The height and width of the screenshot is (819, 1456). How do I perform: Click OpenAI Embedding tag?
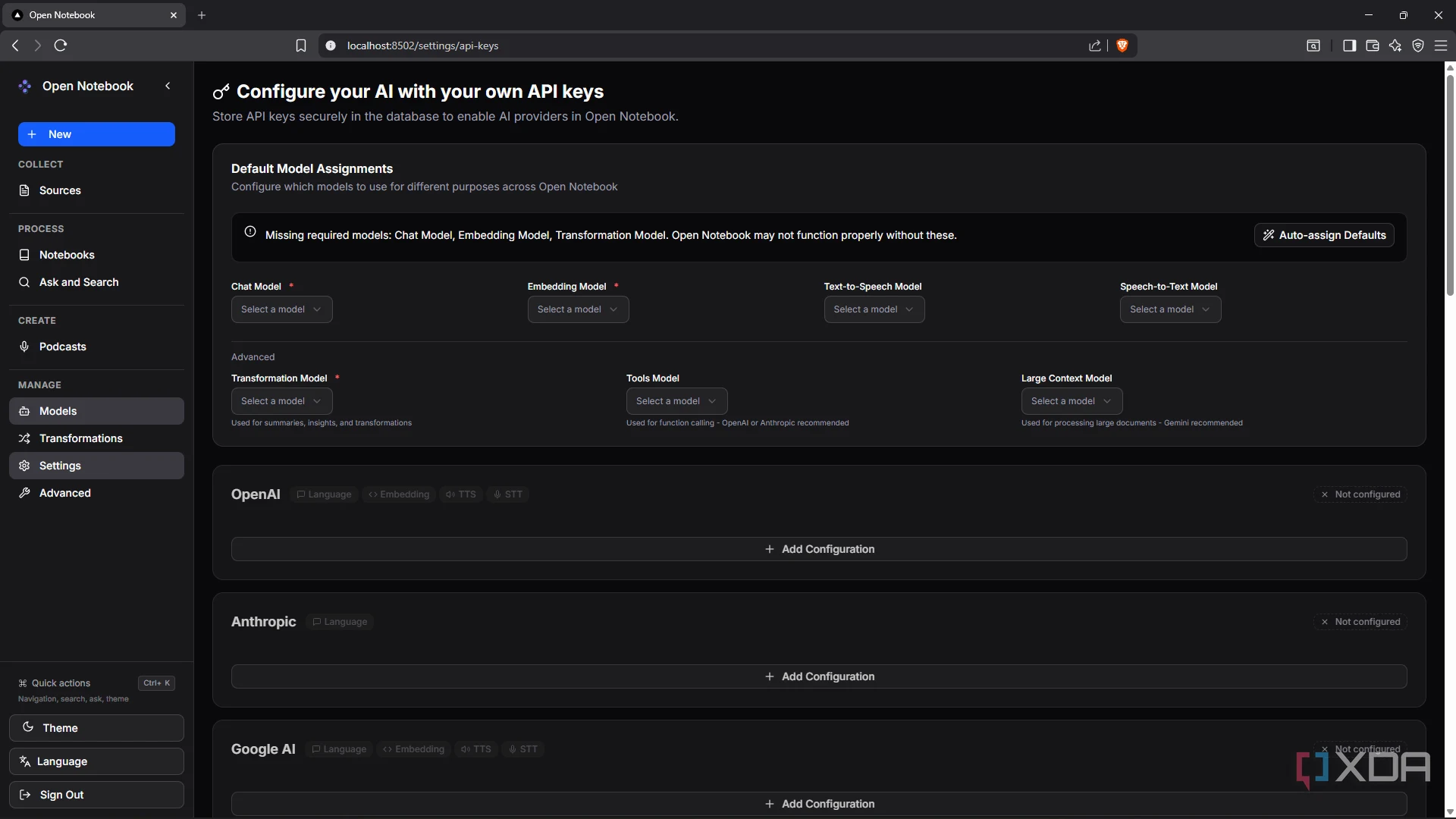(399, 494)
